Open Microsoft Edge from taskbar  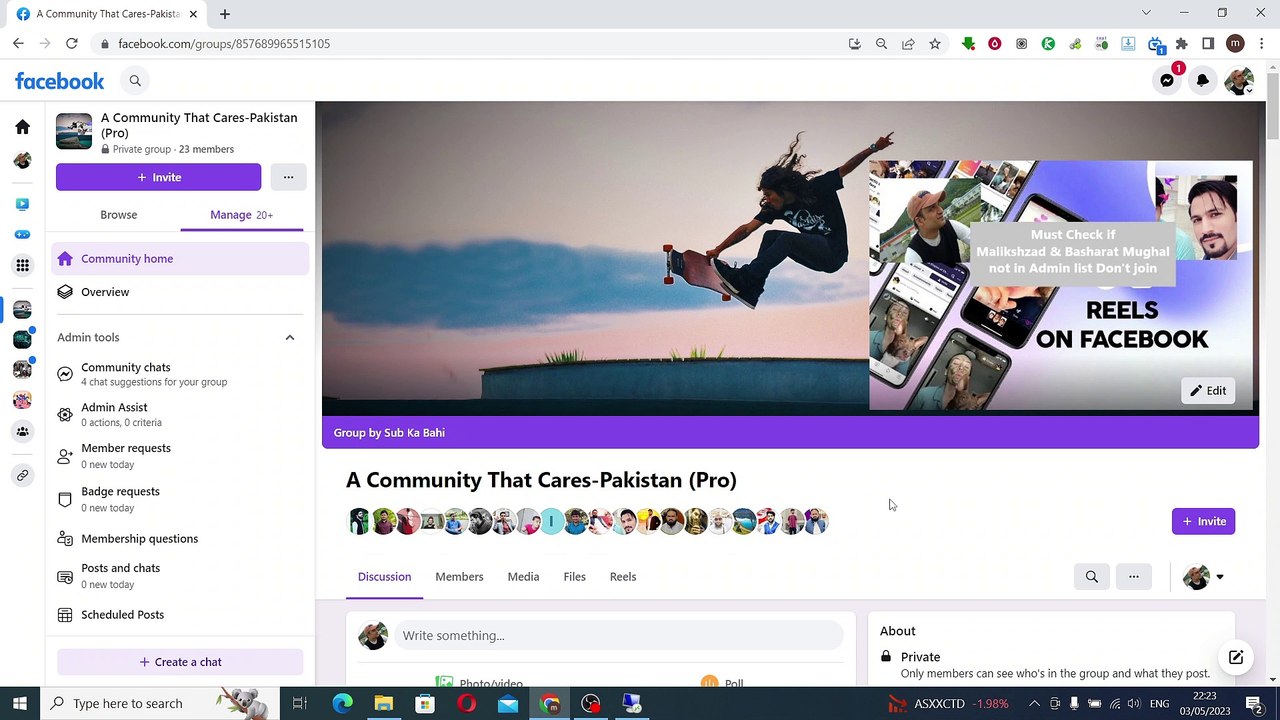click(x=342, y=704)
